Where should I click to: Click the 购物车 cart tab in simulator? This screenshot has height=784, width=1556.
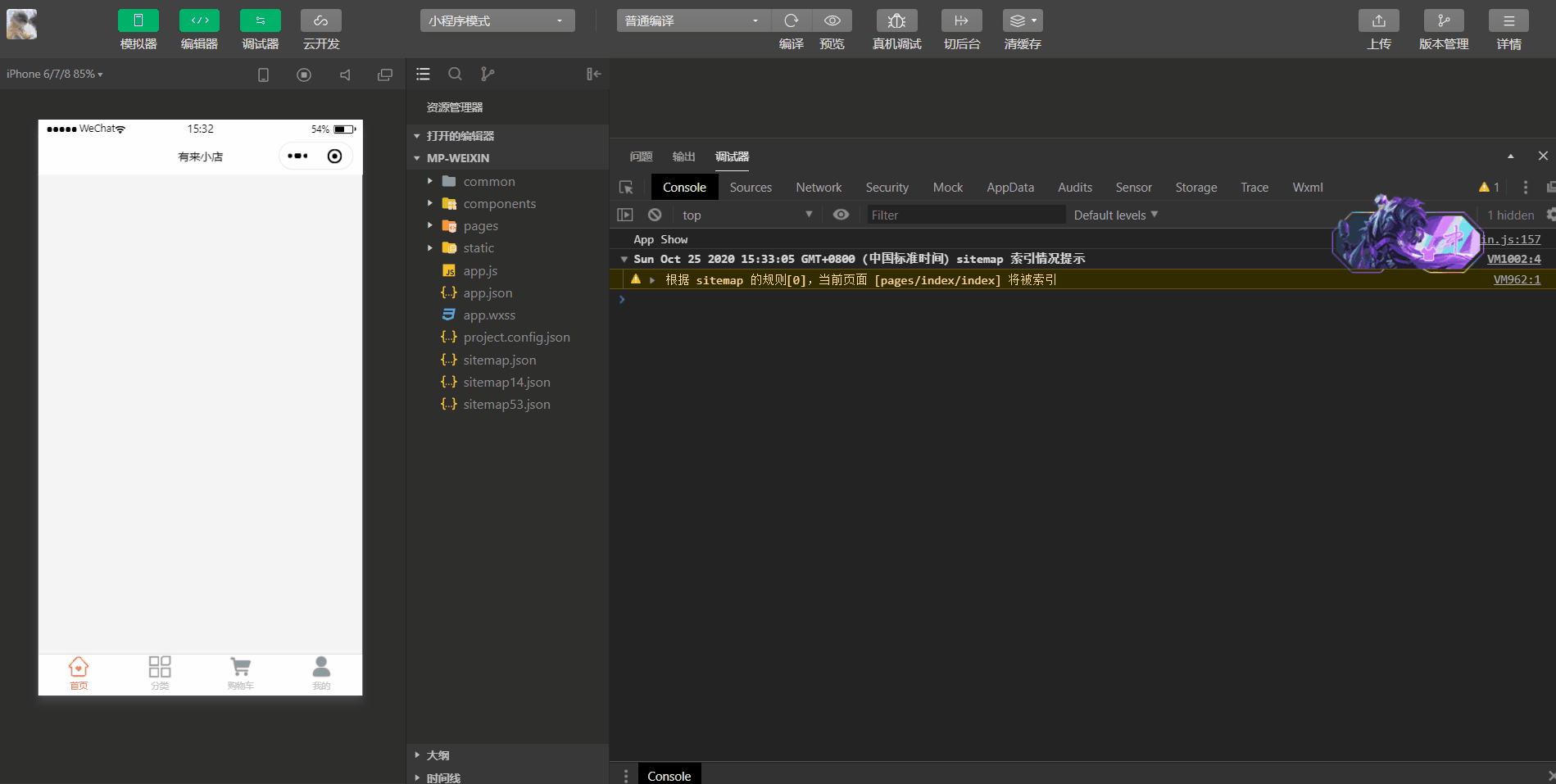coord(241,674)
